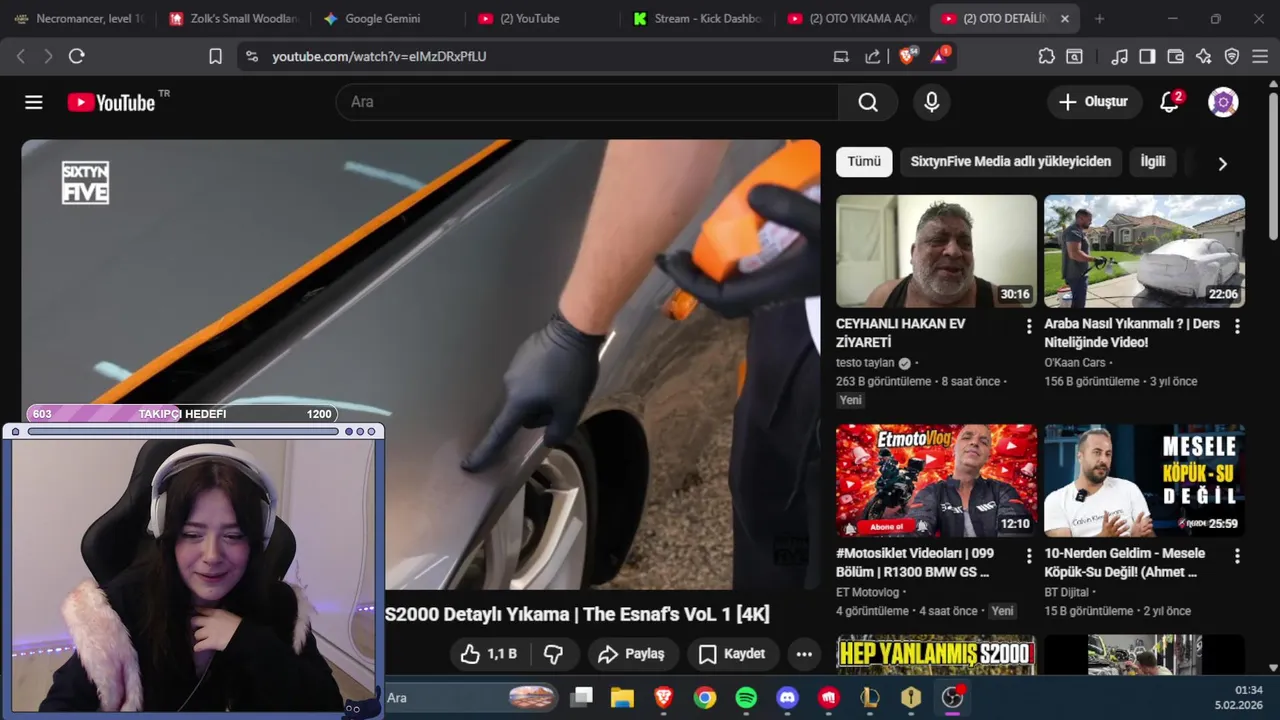This screenshot has height=720, width=1280.
Task: Bookmark this page in the browser
Action: point(215,57)
